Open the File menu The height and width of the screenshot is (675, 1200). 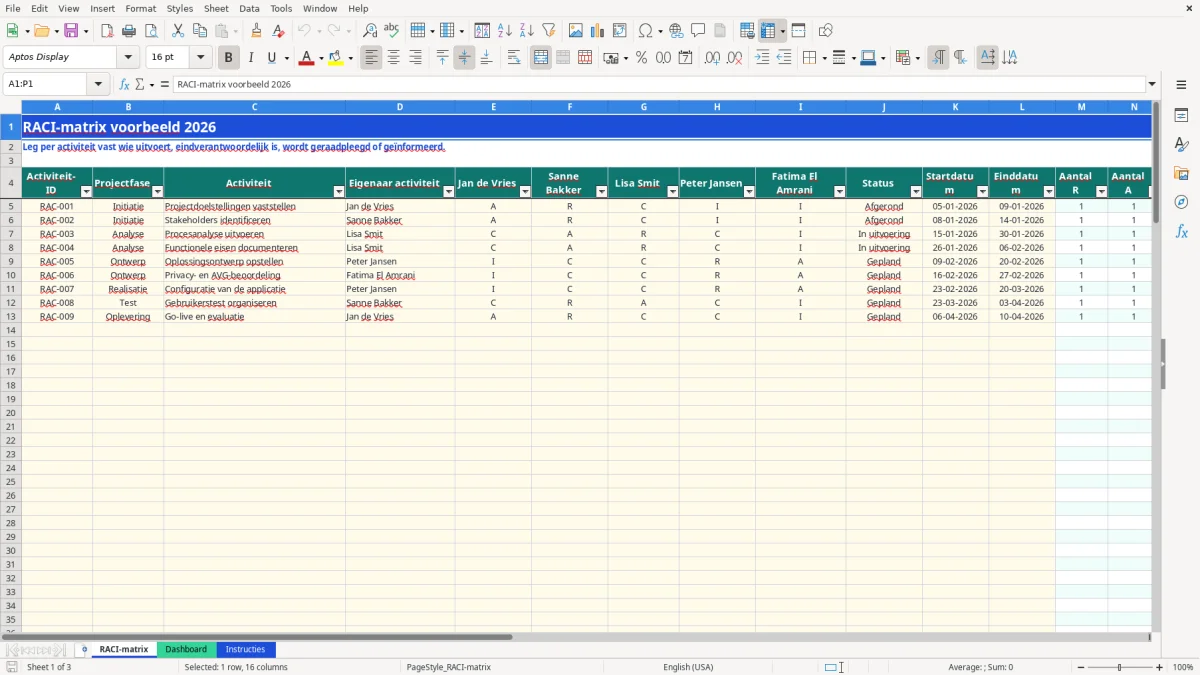[x=13, y=8]
